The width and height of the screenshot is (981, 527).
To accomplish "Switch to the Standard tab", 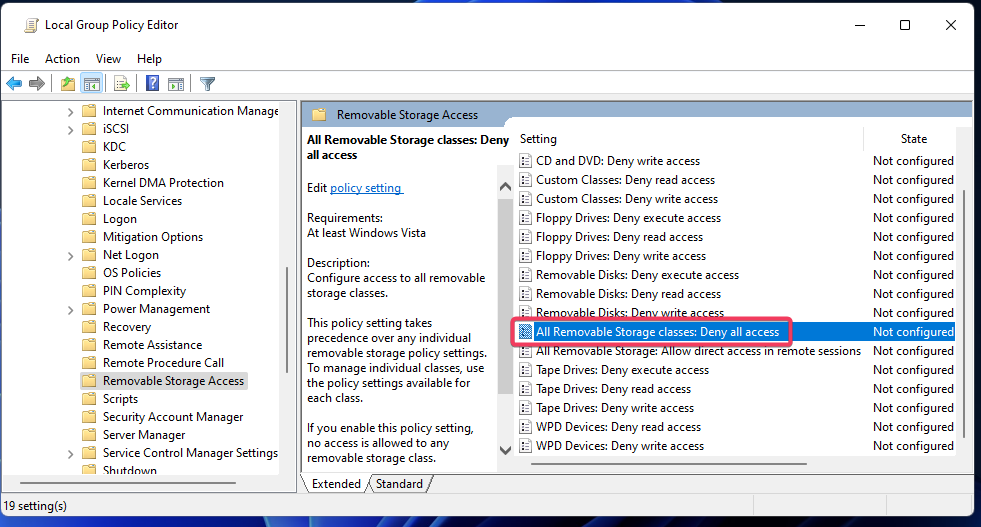I will tap(399, 484).
